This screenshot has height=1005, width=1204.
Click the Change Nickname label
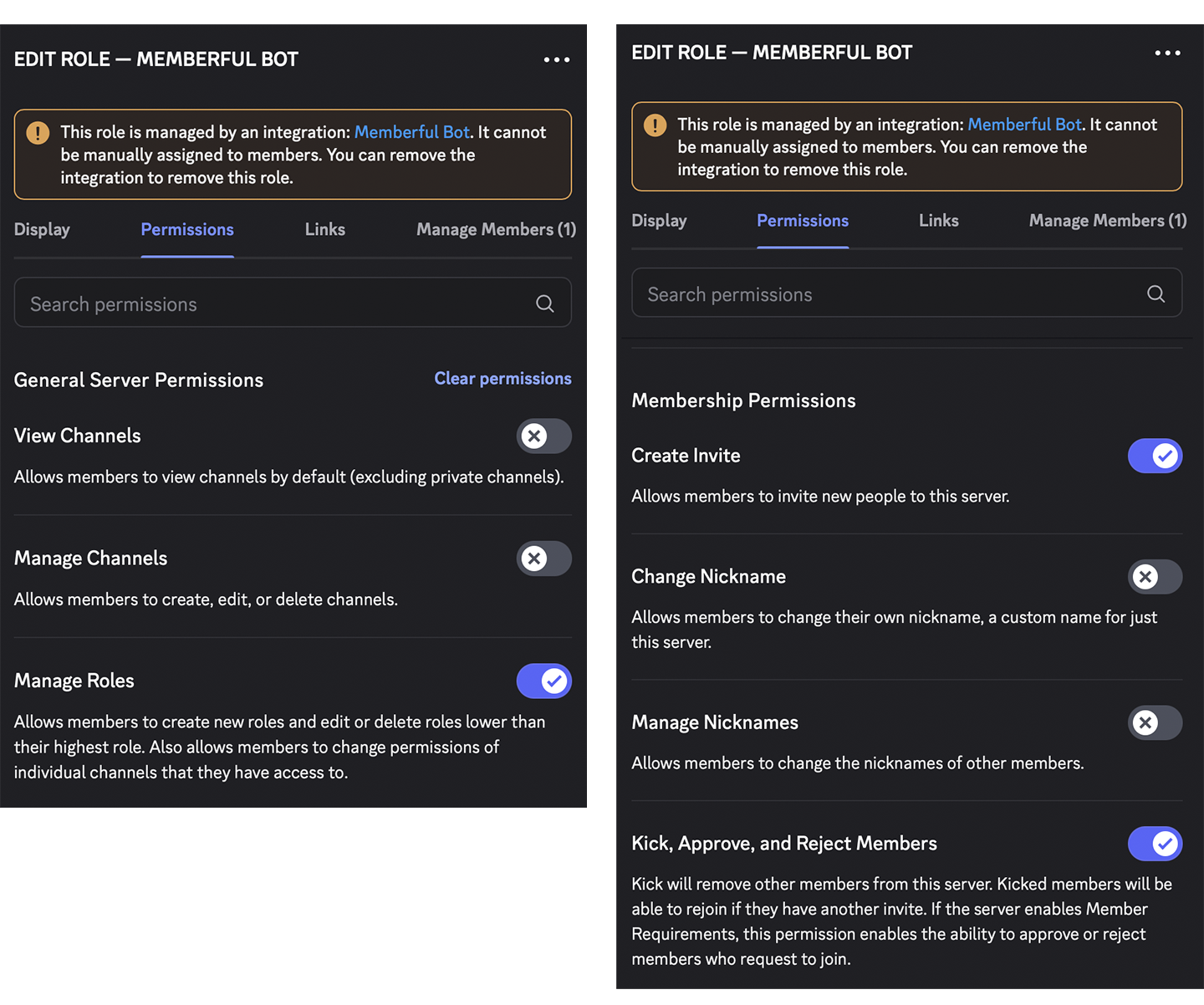(708, 577)
